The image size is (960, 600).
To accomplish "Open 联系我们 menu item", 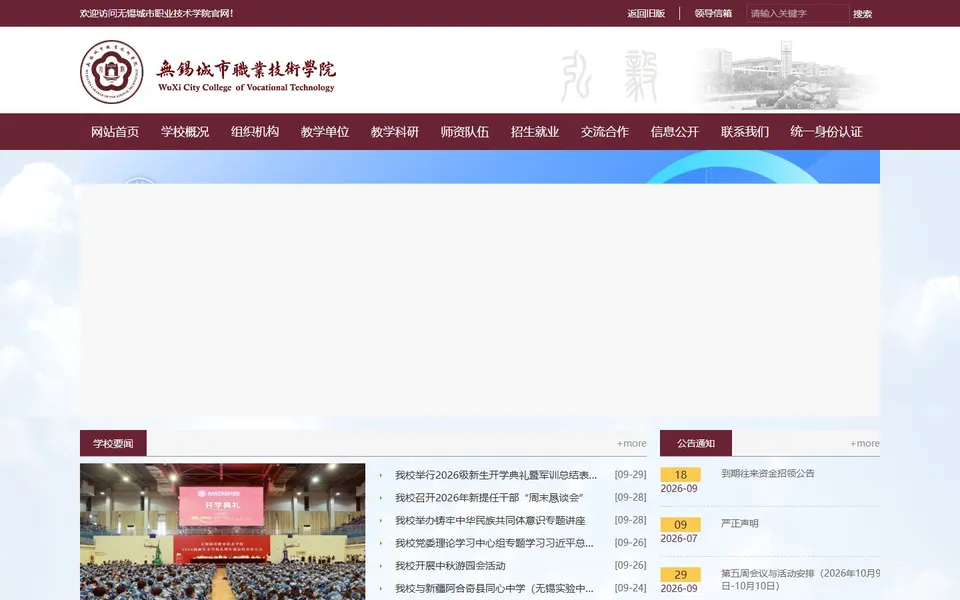I will click(x=744, y=132).
